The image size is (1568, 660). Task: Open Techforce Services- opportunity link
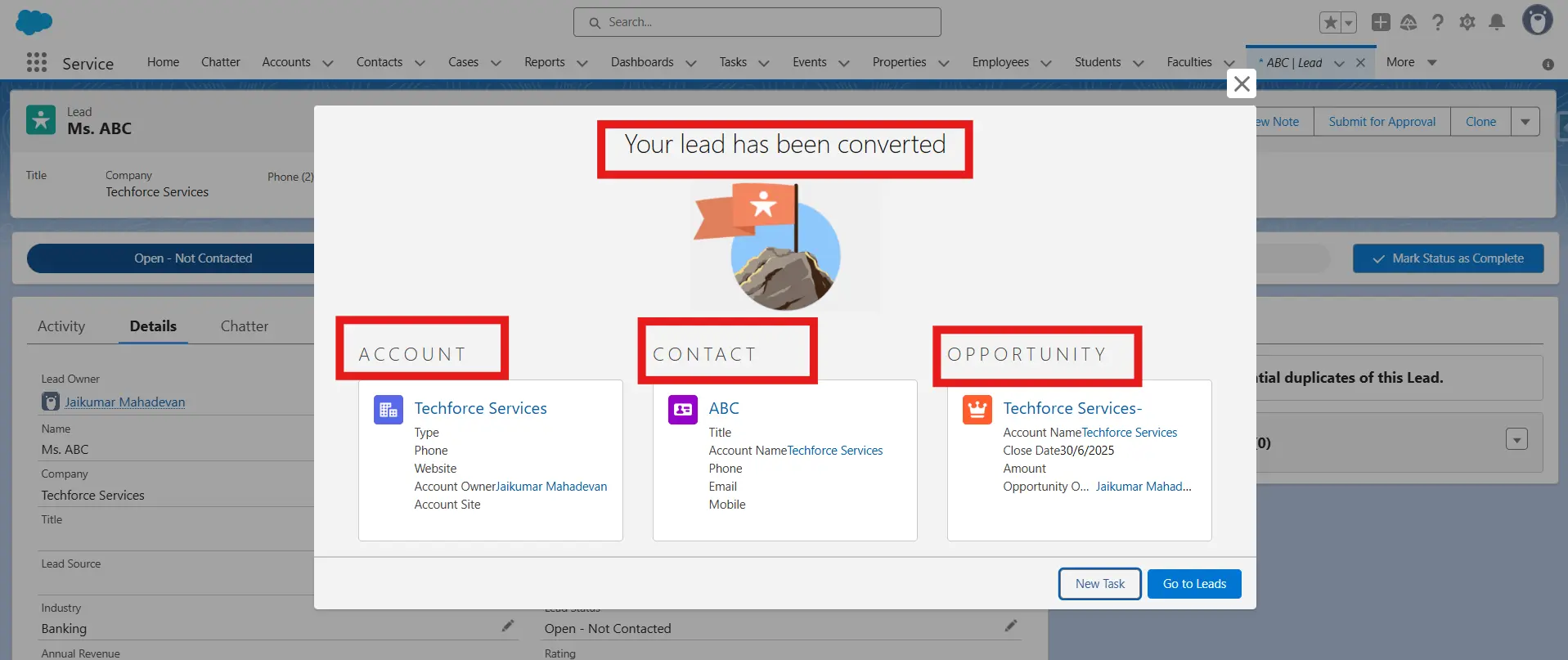[1072, 408]
